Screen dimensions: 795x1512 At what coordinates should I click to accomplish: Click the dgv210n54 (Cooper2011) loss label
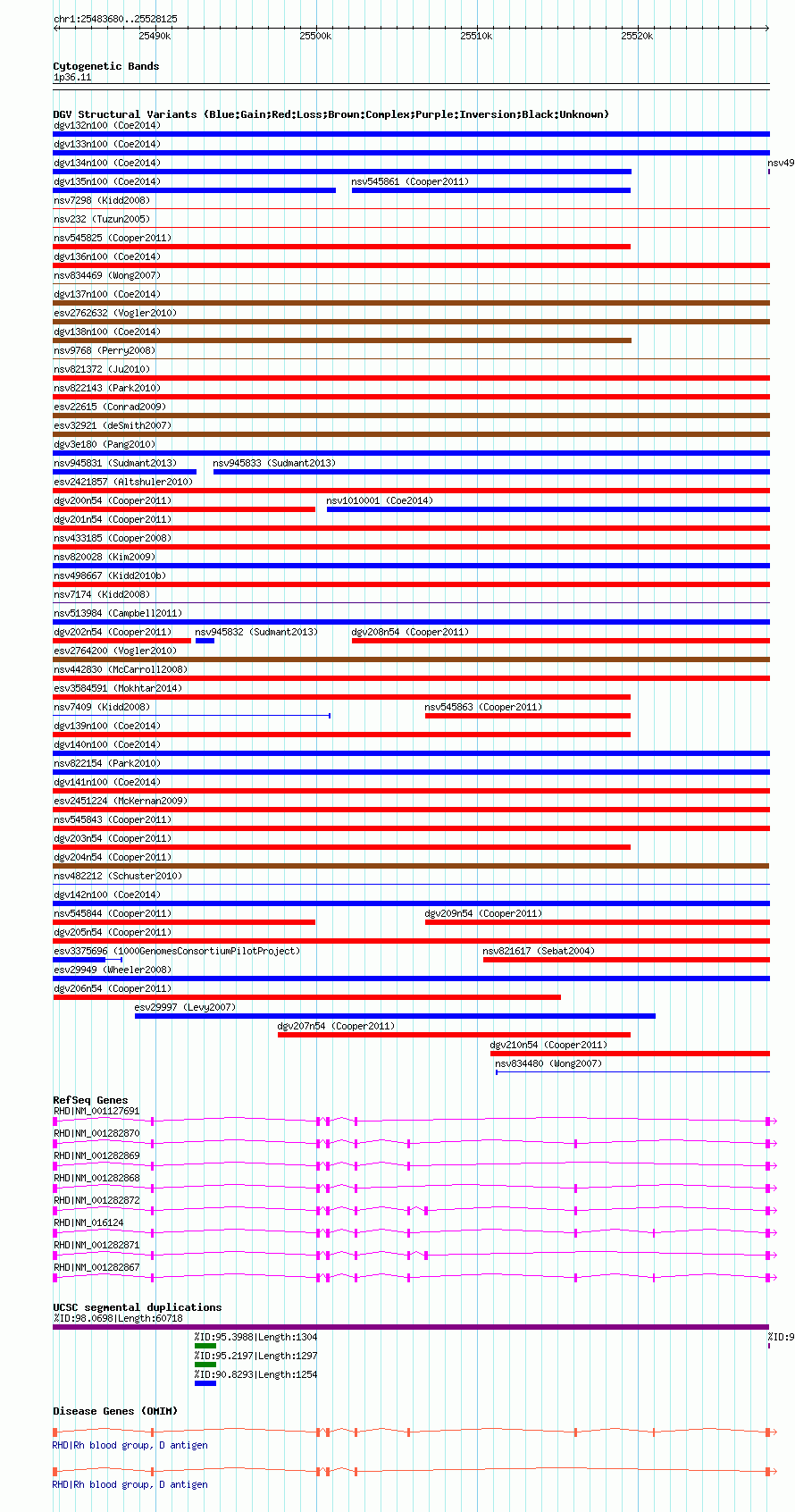tap(548, 1045)
